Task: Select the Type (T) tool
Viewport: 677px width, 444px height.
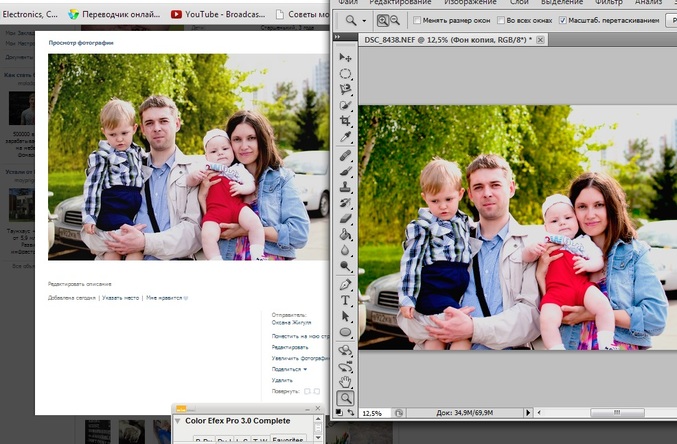Action: 346,300
